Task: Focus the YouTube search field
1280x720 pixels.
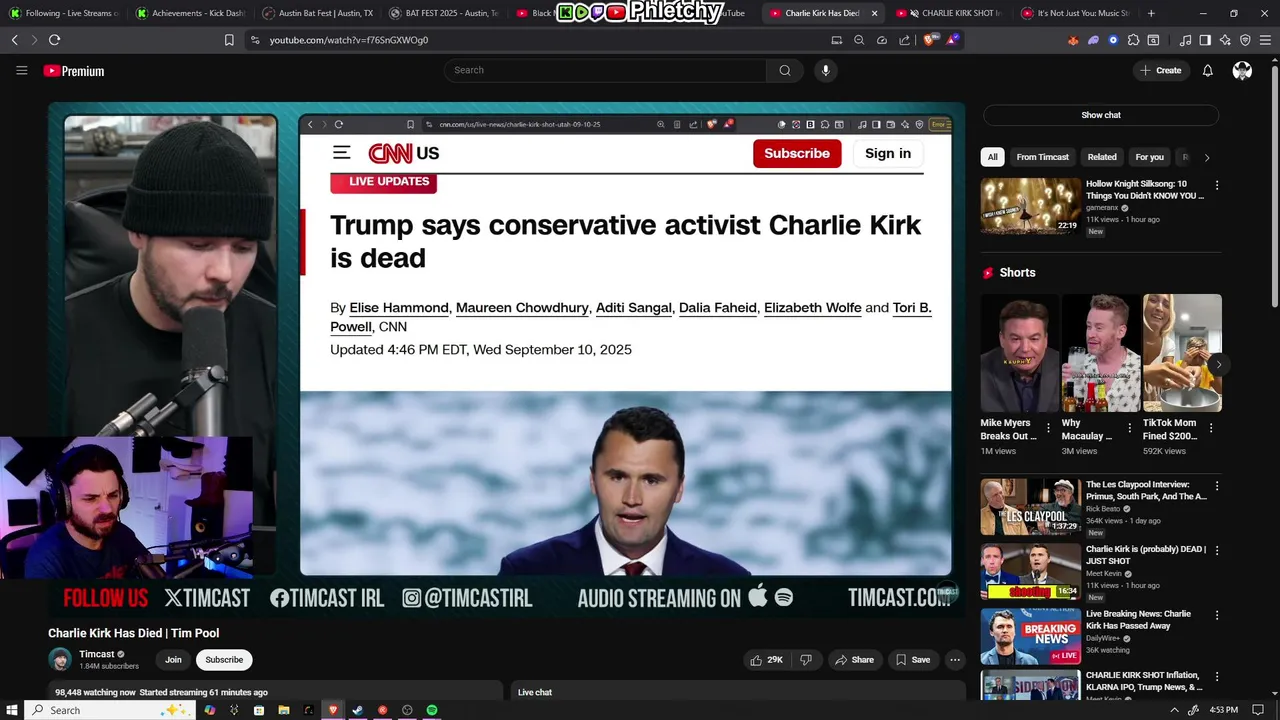Action: tap(605, 70)
